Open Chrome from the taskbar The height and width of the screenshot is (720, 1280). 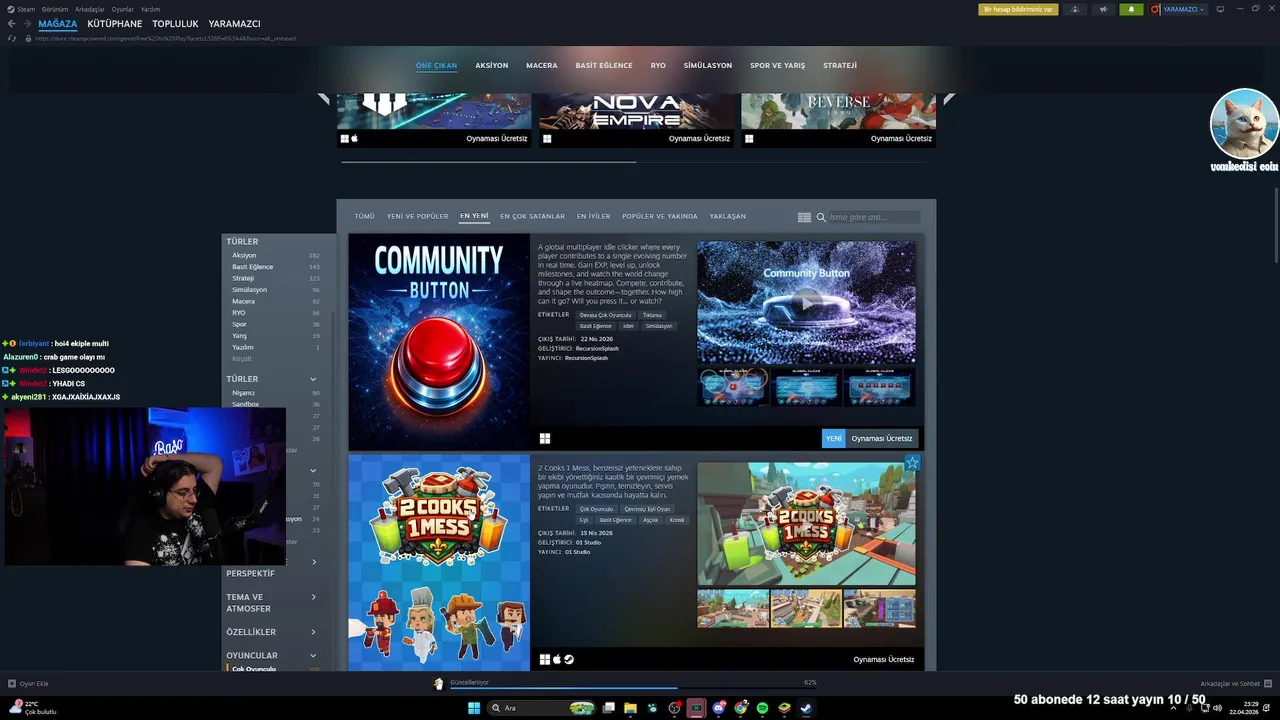[740, 708]
